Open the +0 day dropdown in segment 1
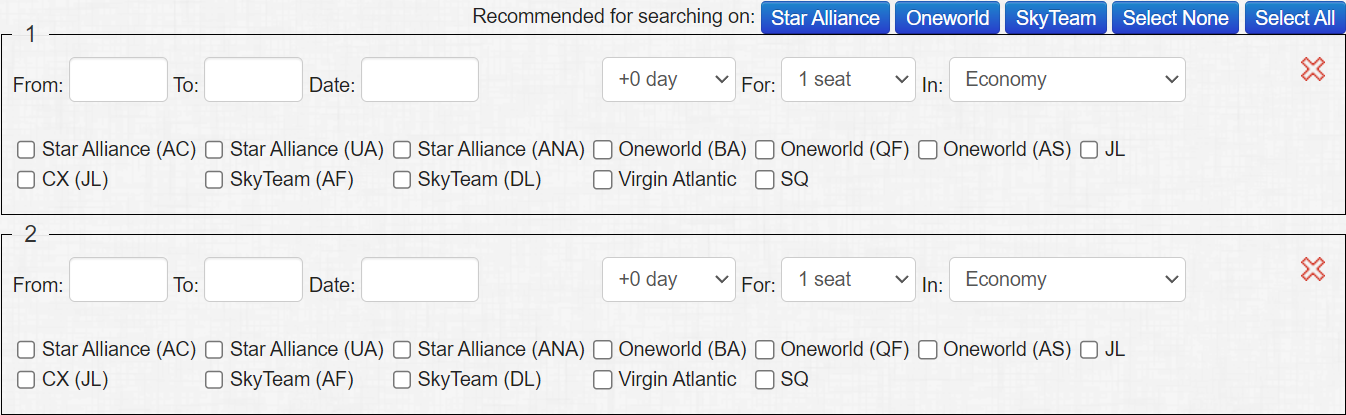 tap(669, 79)
